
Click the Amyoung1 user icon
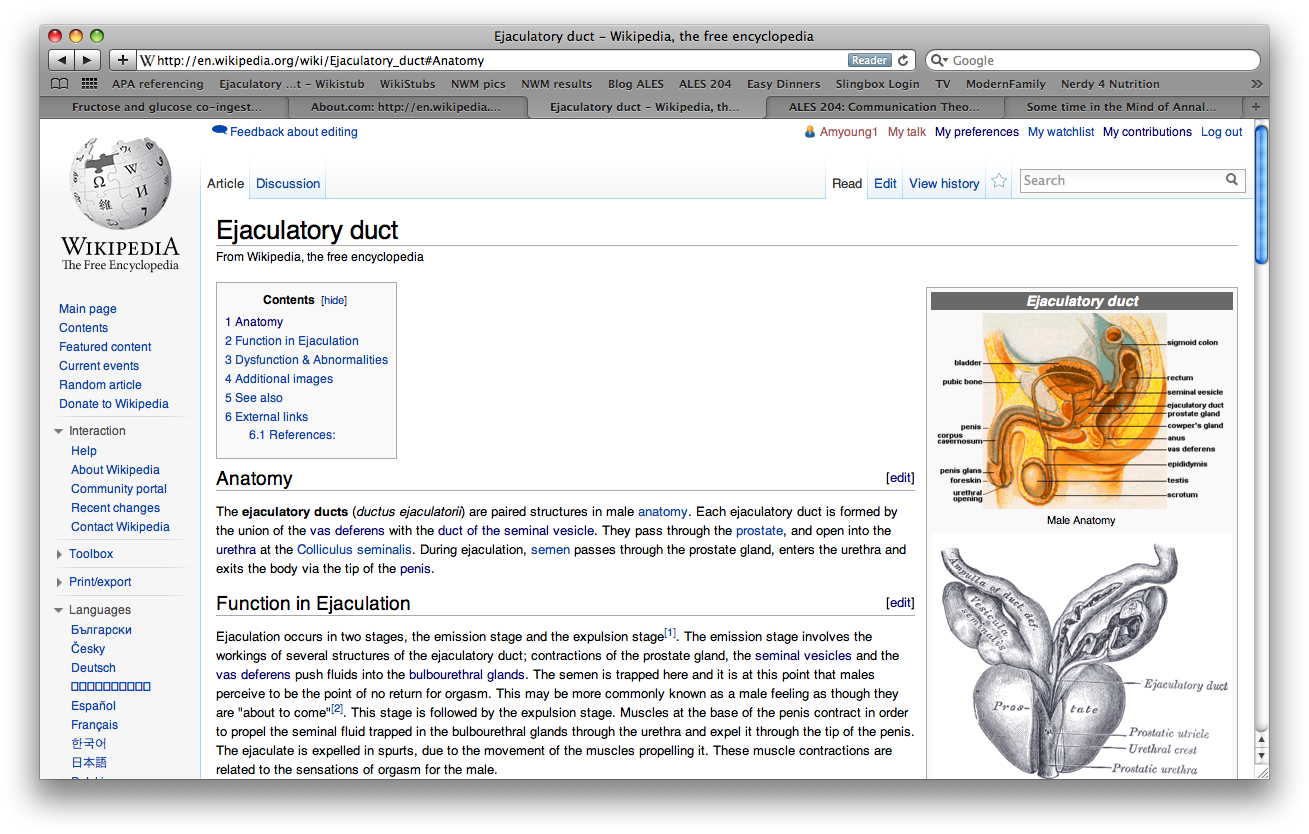coord(810,132)
